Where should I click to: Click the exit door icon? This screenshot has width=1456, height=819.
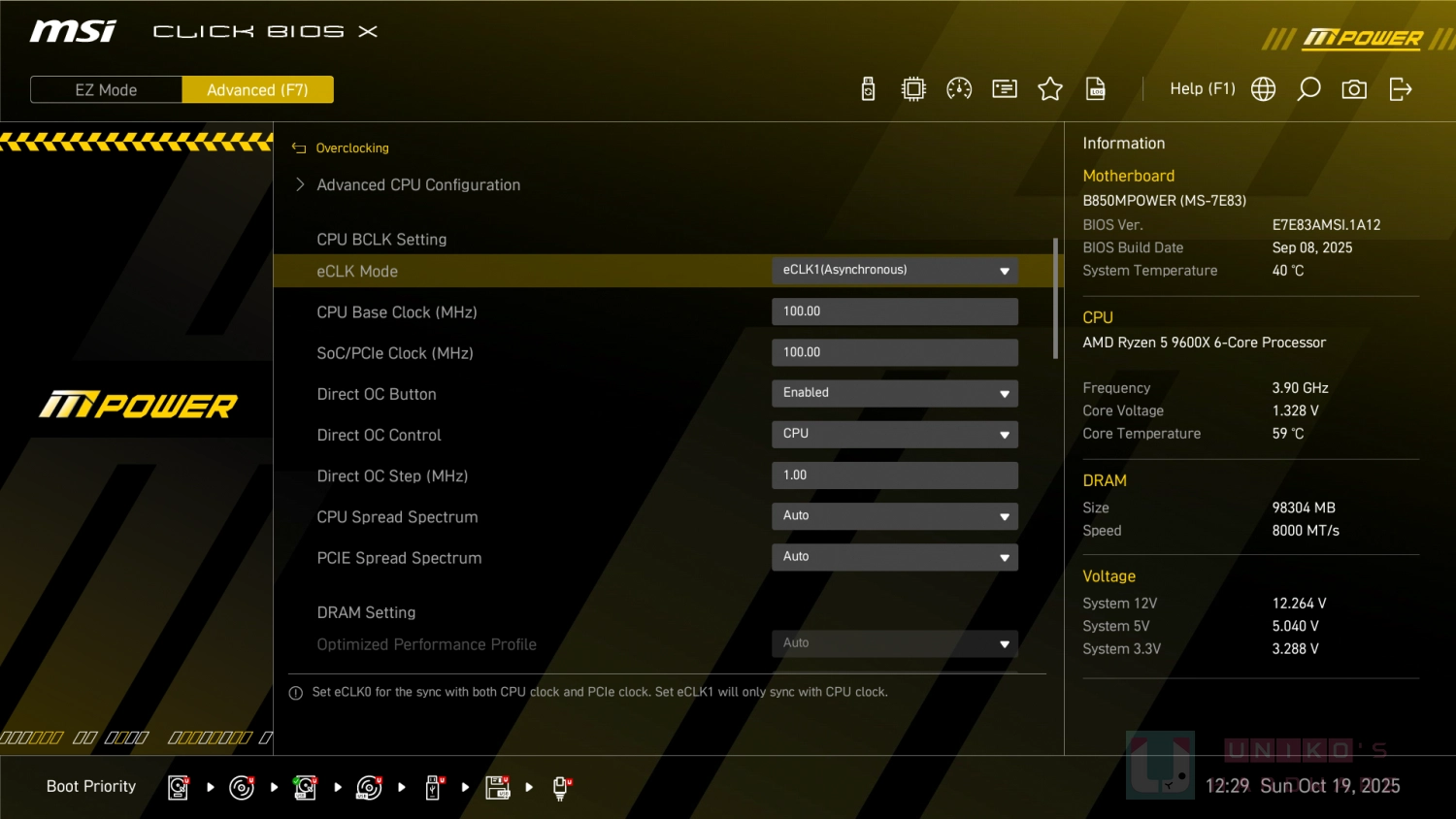(x=1400, y=89)
